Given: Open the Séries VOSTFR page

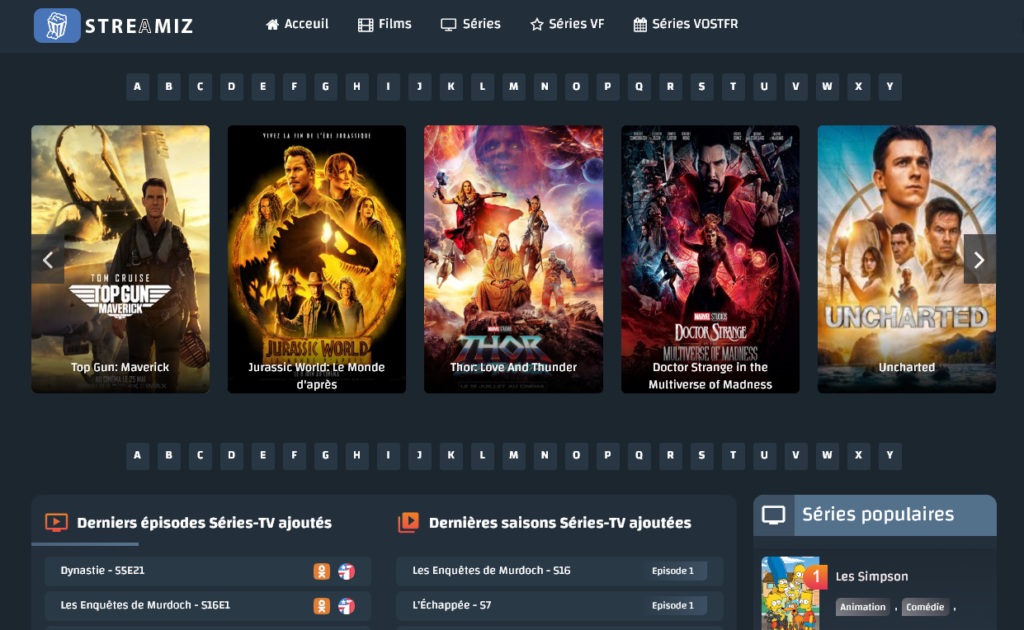Looking at the screenshot, I should pyautogui.click(x=686, y=24).
